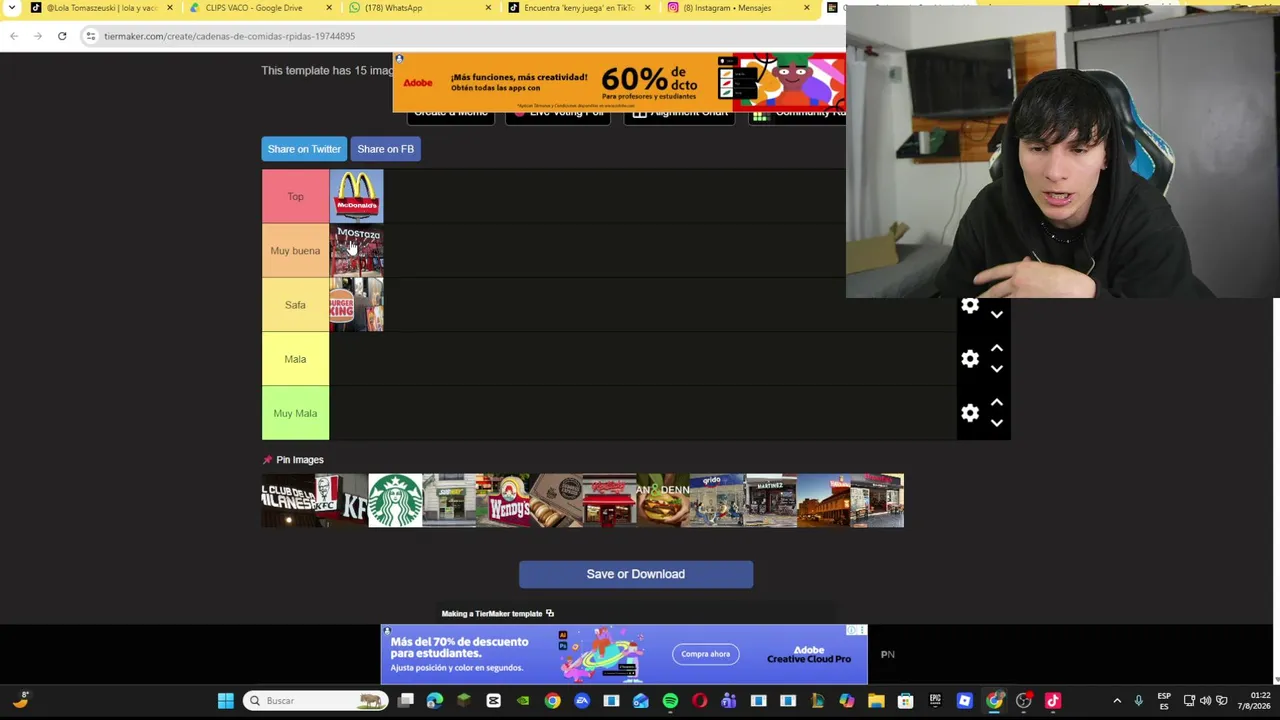Click the green Muy Mala tier label
Screen dimensions: 1280x720
(295, 413)
